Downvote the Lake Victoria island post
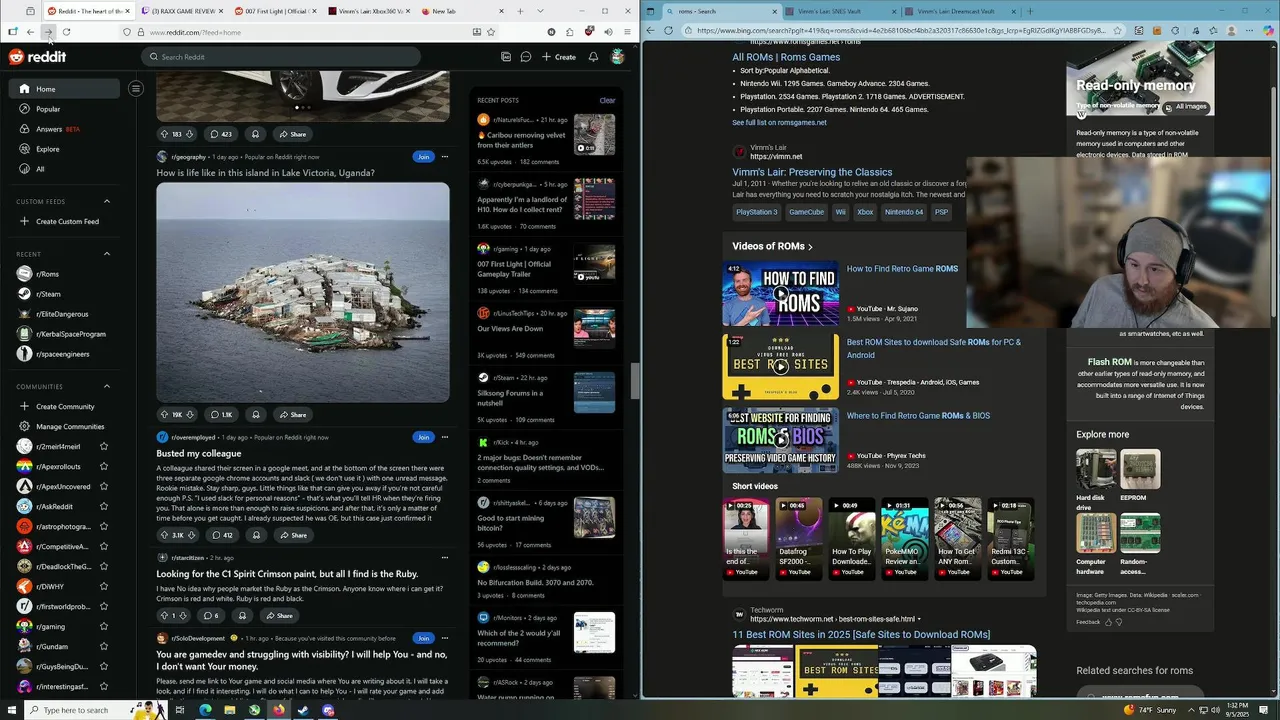This screenshot has width=1280, height=720. tap(190, 414)
